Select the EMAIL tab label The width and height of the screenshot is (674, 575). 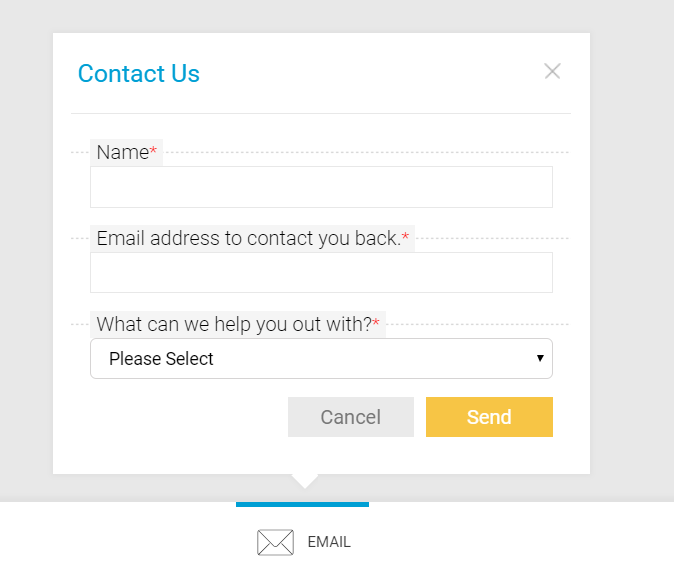pos(329,542)
